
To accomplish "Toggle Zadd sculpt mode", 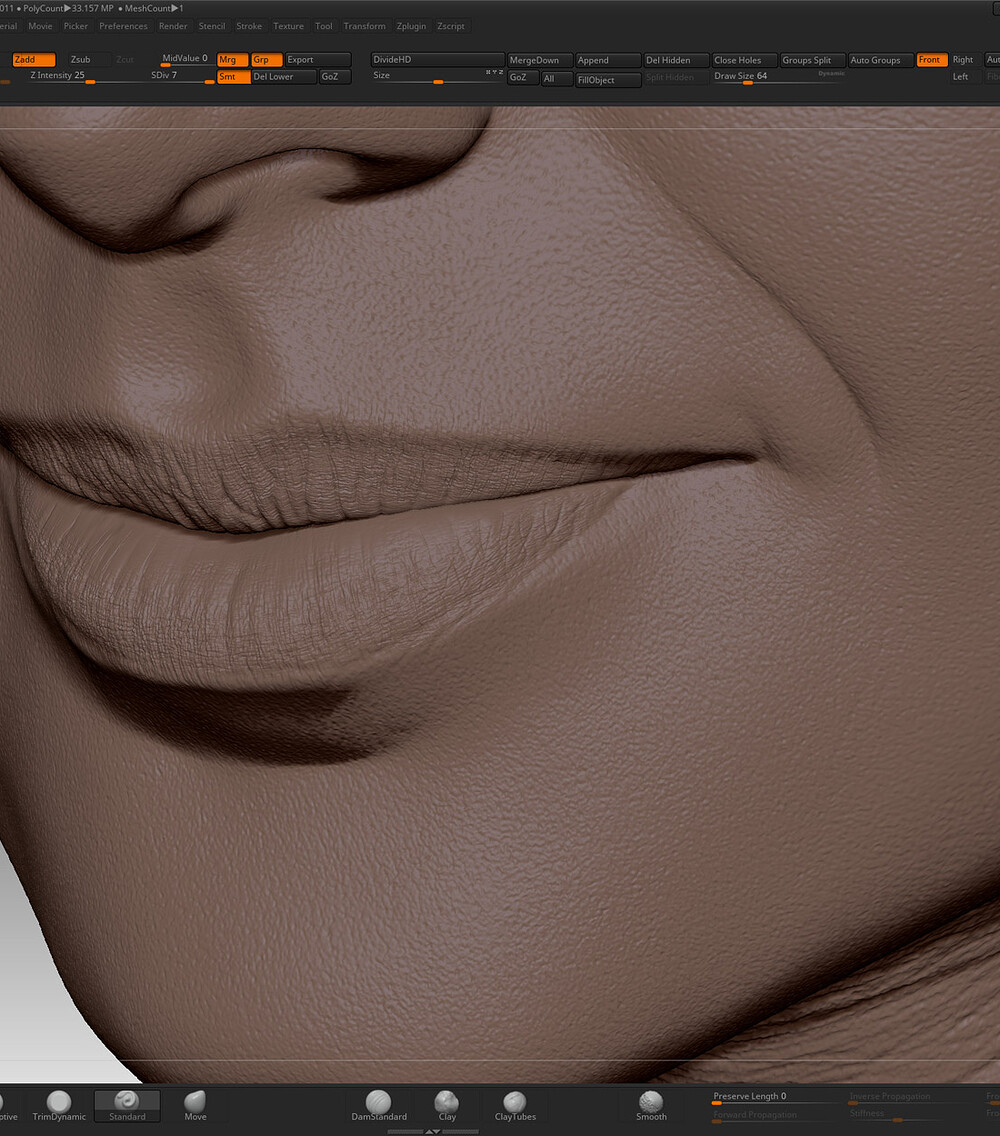I will coord(33,59).
